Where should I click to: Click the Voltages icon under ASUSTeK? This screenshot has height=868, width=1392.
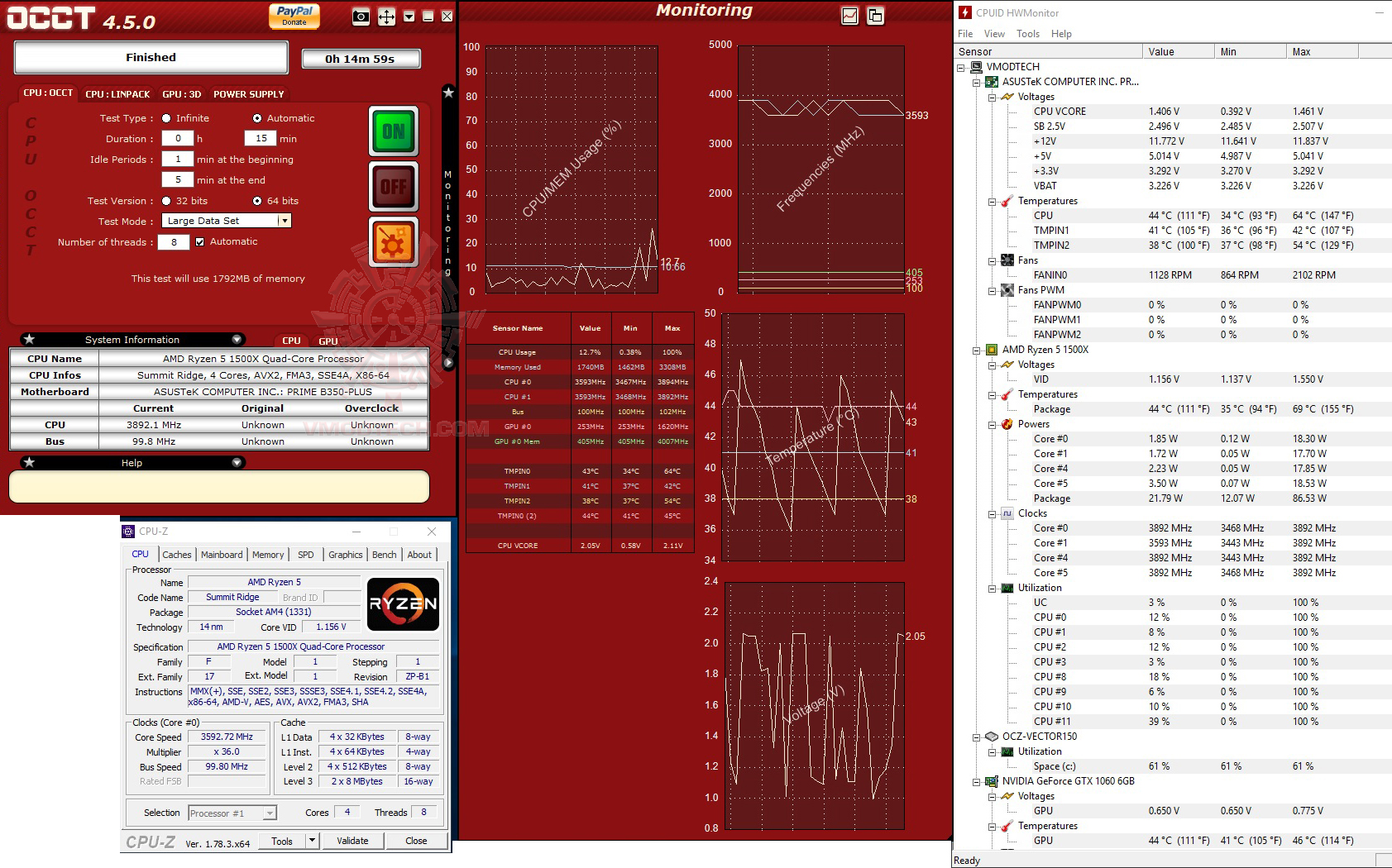[1007, 97]
